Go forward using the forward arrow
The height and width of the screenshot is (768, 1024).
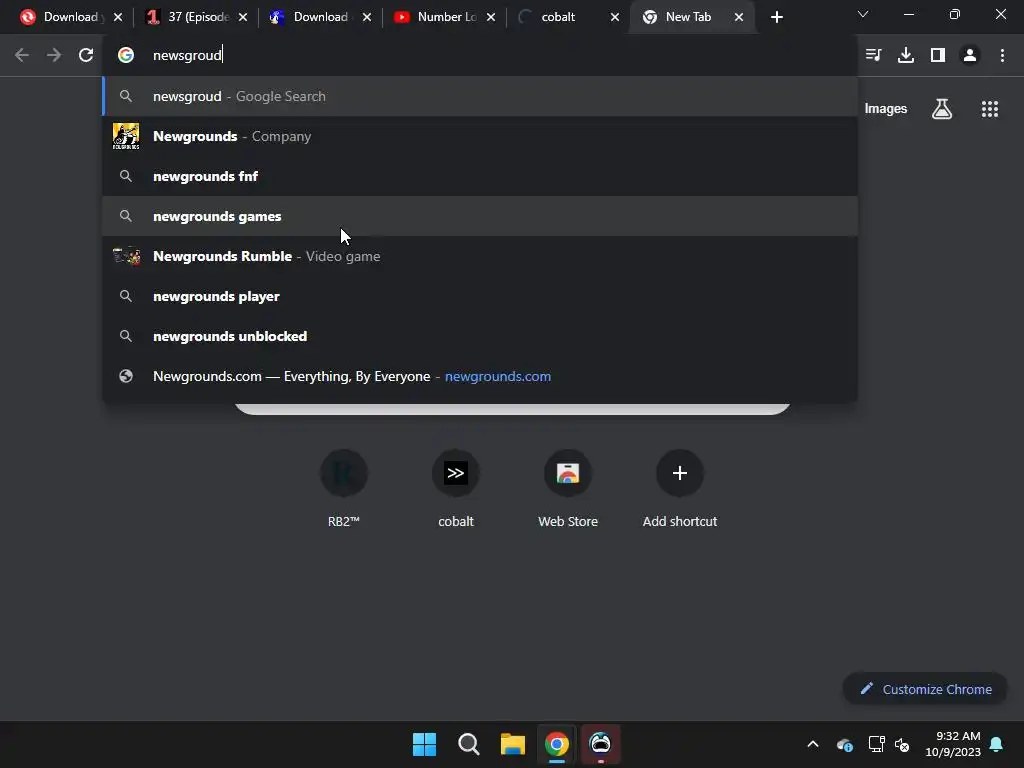pos(54,55)
